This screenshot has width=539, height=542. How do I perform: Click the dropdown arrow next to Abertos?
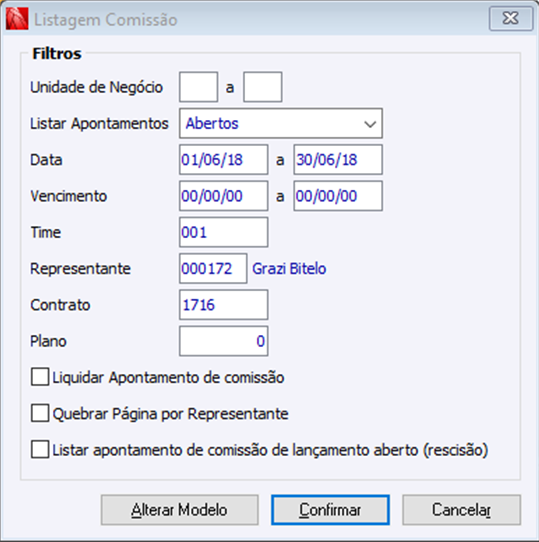pos(370,124)
